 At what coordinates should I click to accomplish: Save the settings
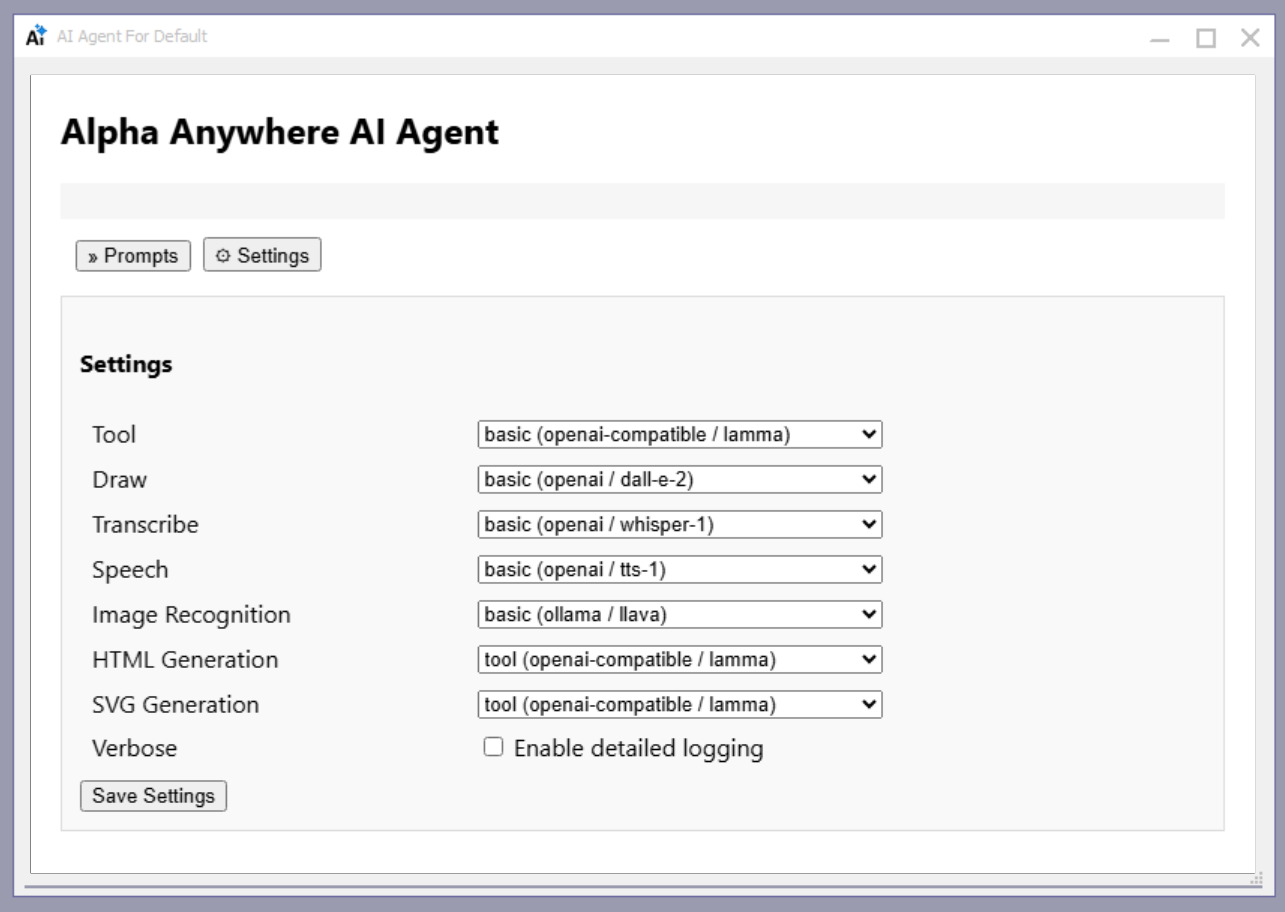[x=153, y=796]
